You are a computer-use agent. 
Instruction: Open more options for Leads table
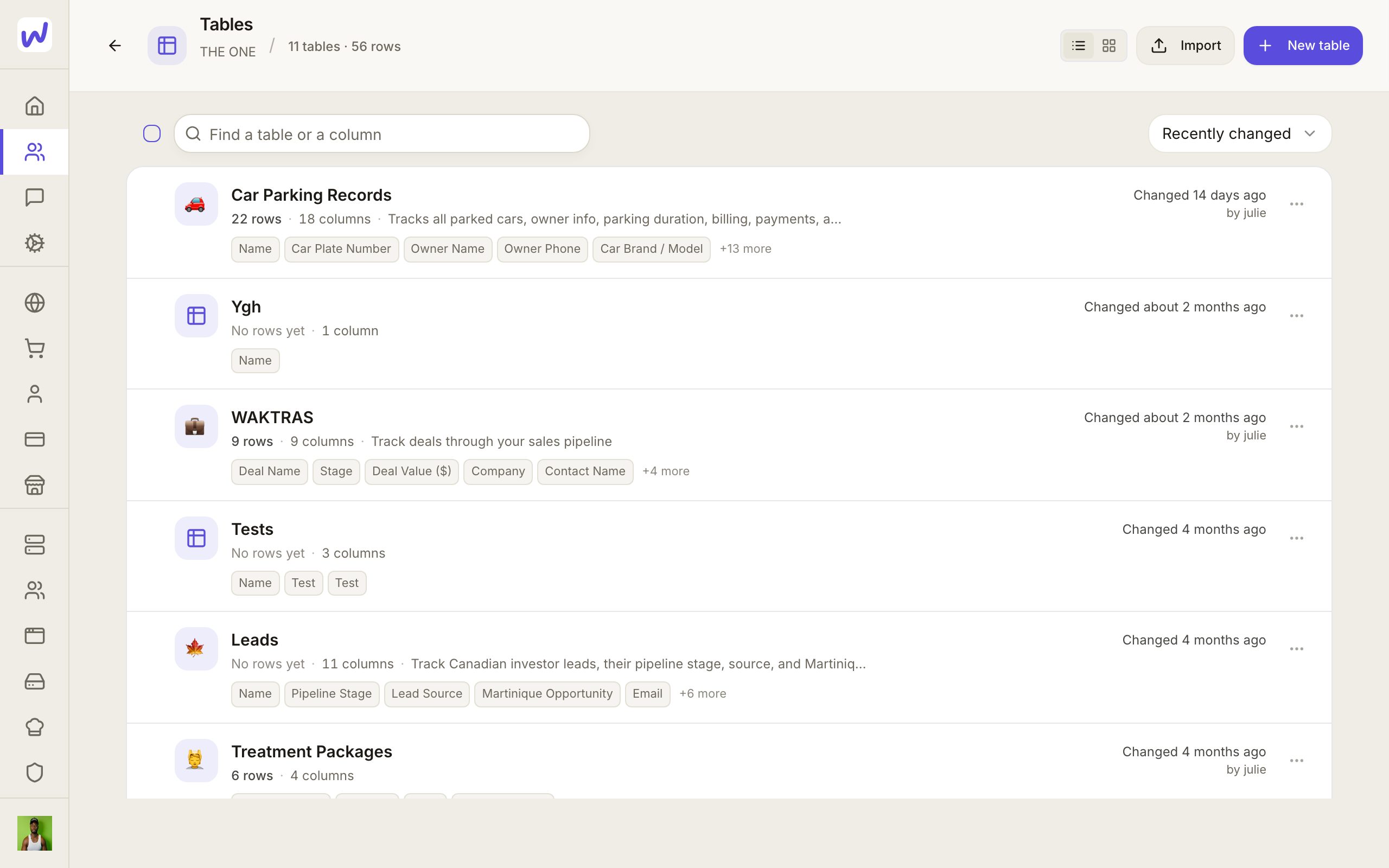pyautogui.click(x=1297, y=649)
